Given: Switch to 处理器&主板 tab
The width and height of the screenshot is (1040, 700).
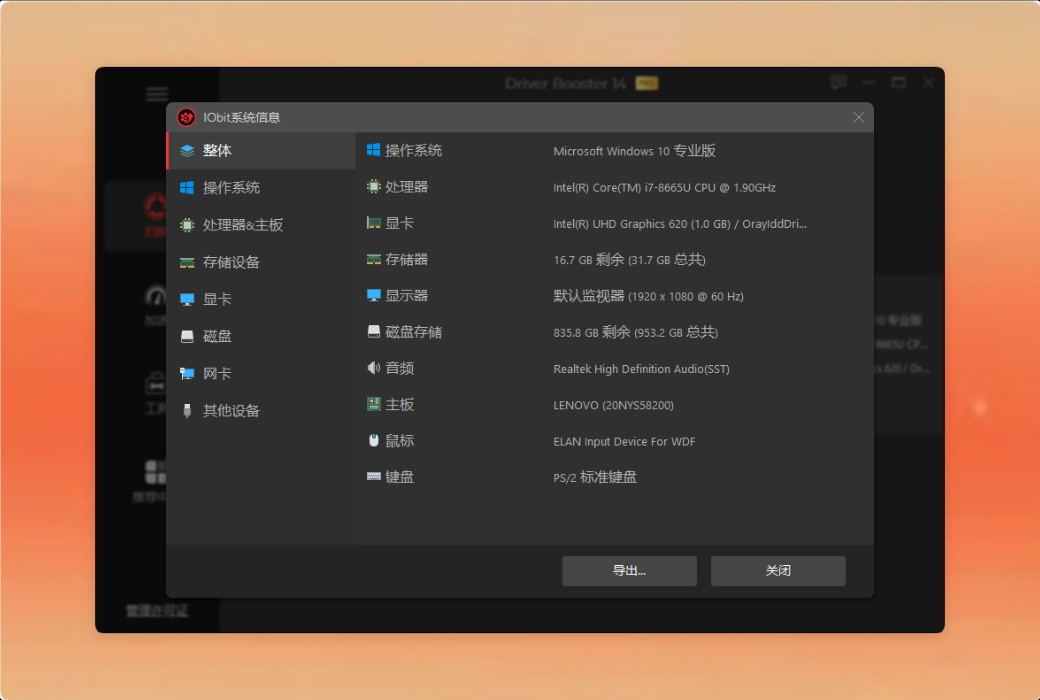Looking at the screenshot, I should (261, 225).
